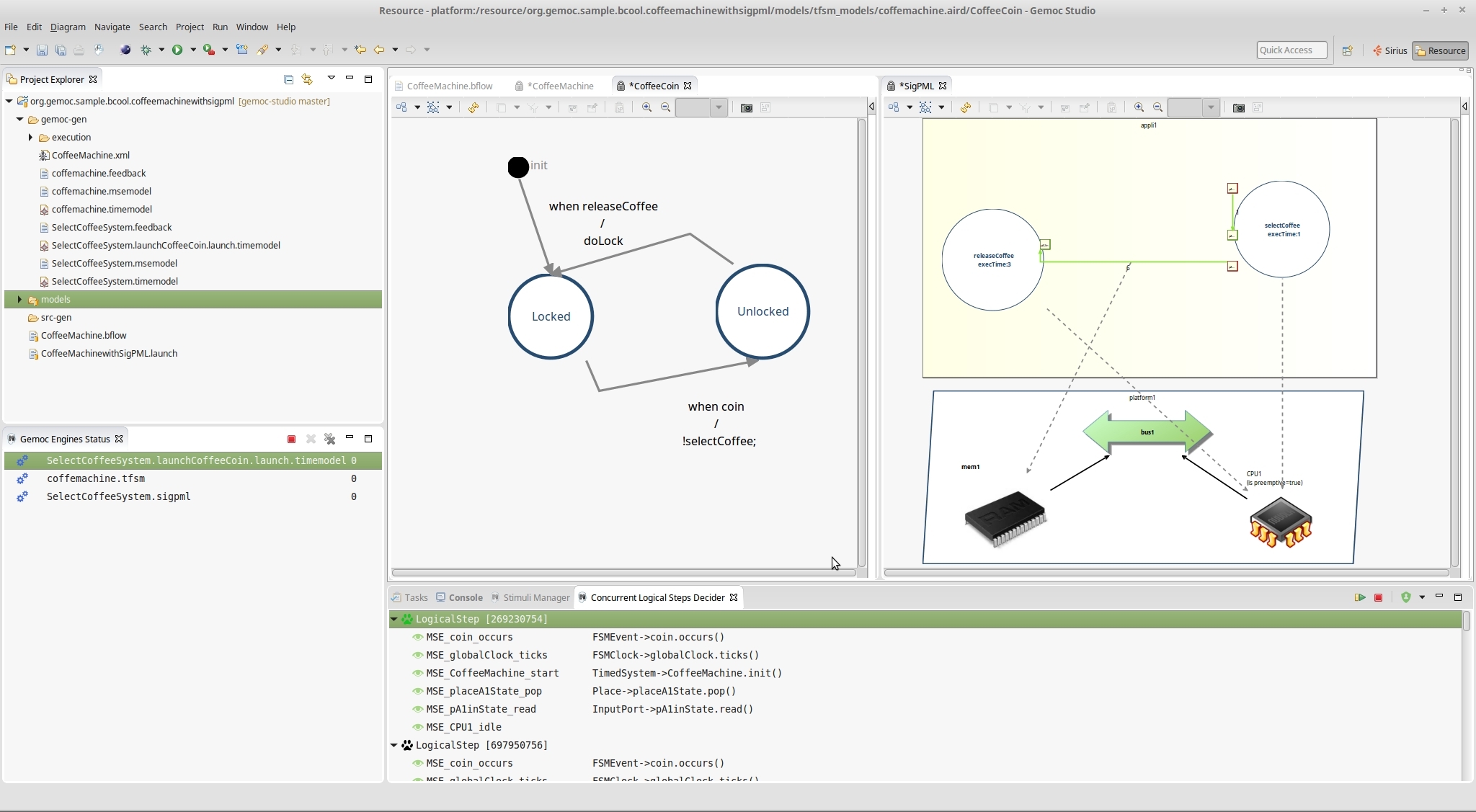Toggle visibility eye of MSE_CPU1_idle

point(417,727)
